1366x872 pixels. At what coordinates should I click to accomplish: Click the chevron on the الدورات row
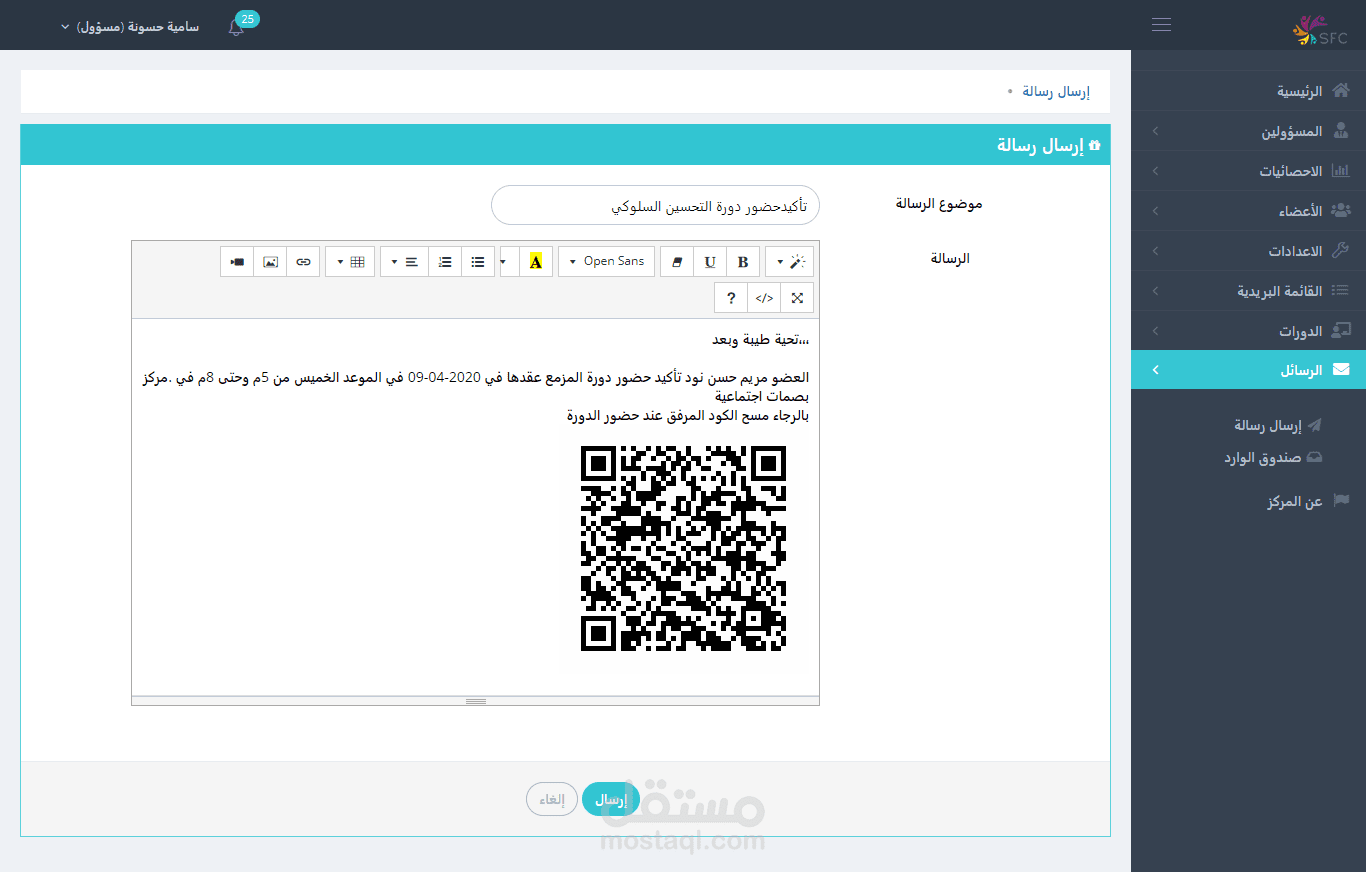(1156, 331)
